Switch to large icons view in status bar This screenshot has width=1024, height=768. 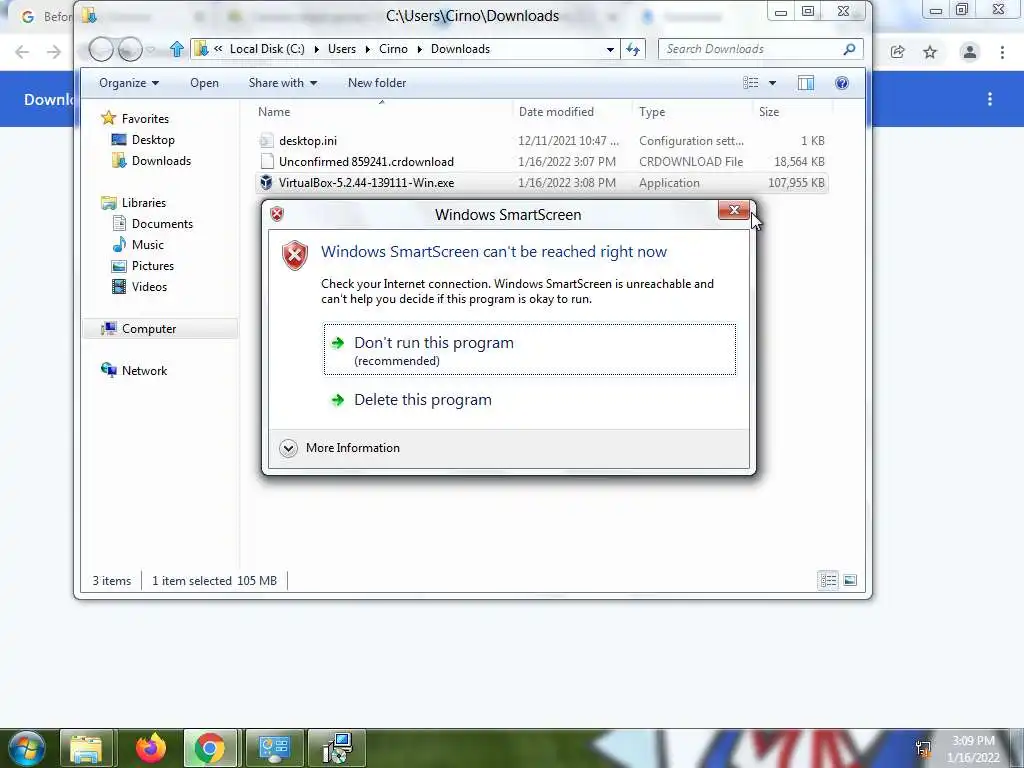click(850, 580)
